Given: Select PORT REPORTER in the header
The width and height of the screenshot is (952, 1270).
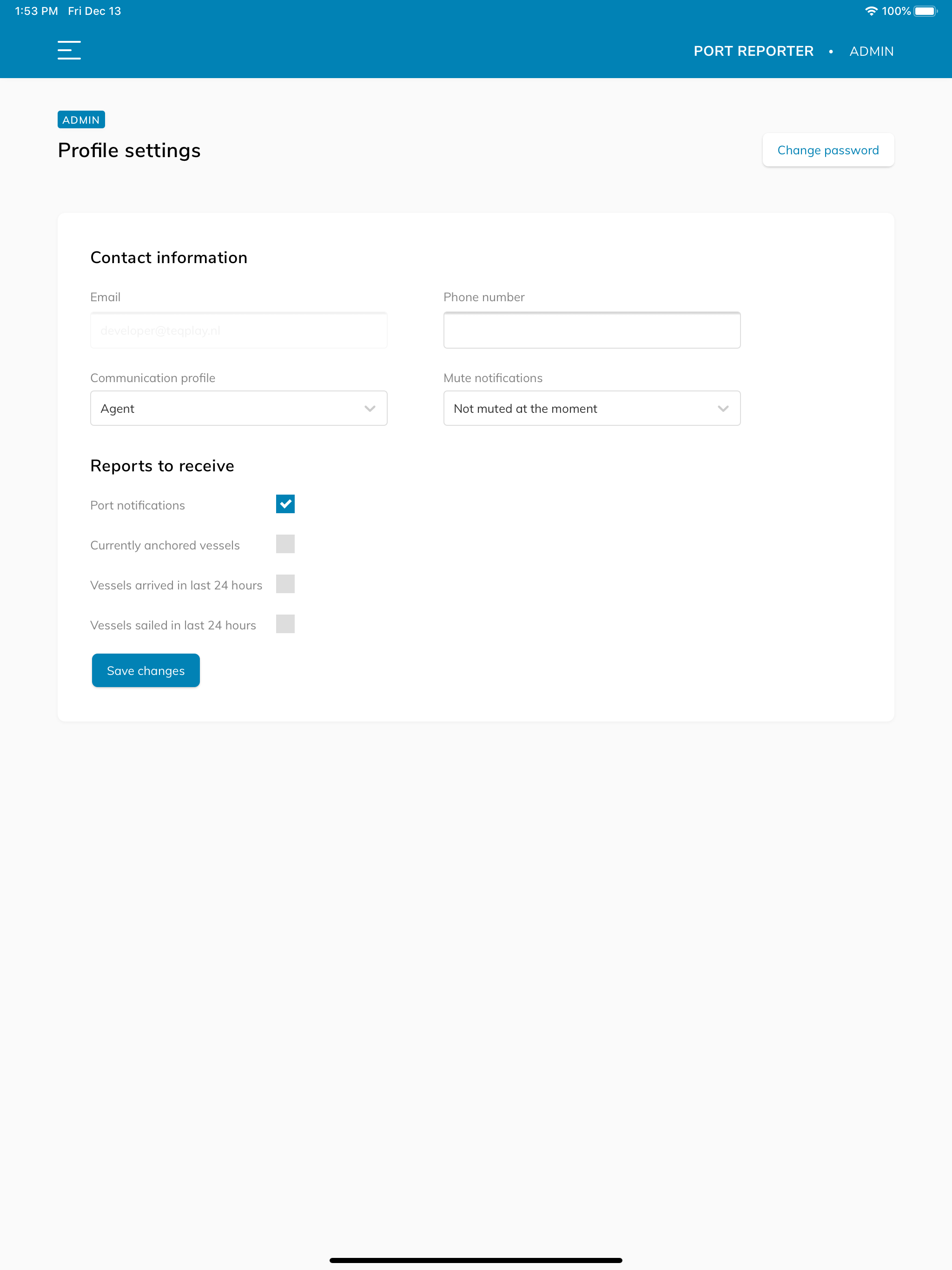Looking at the screenshot, I should pos(754,51).
